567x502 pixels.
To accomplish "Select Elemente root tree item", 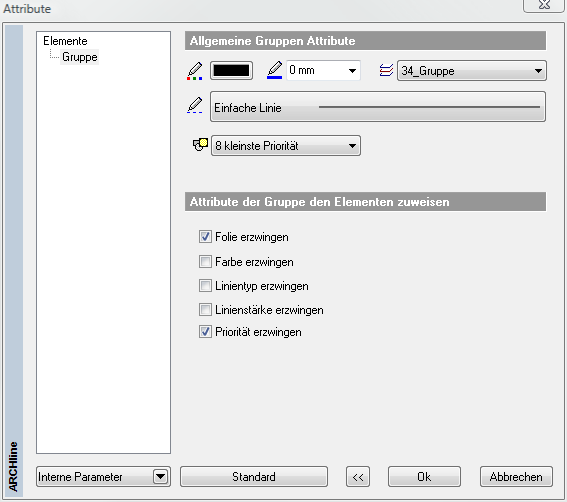I will click(x=65, y=41).
